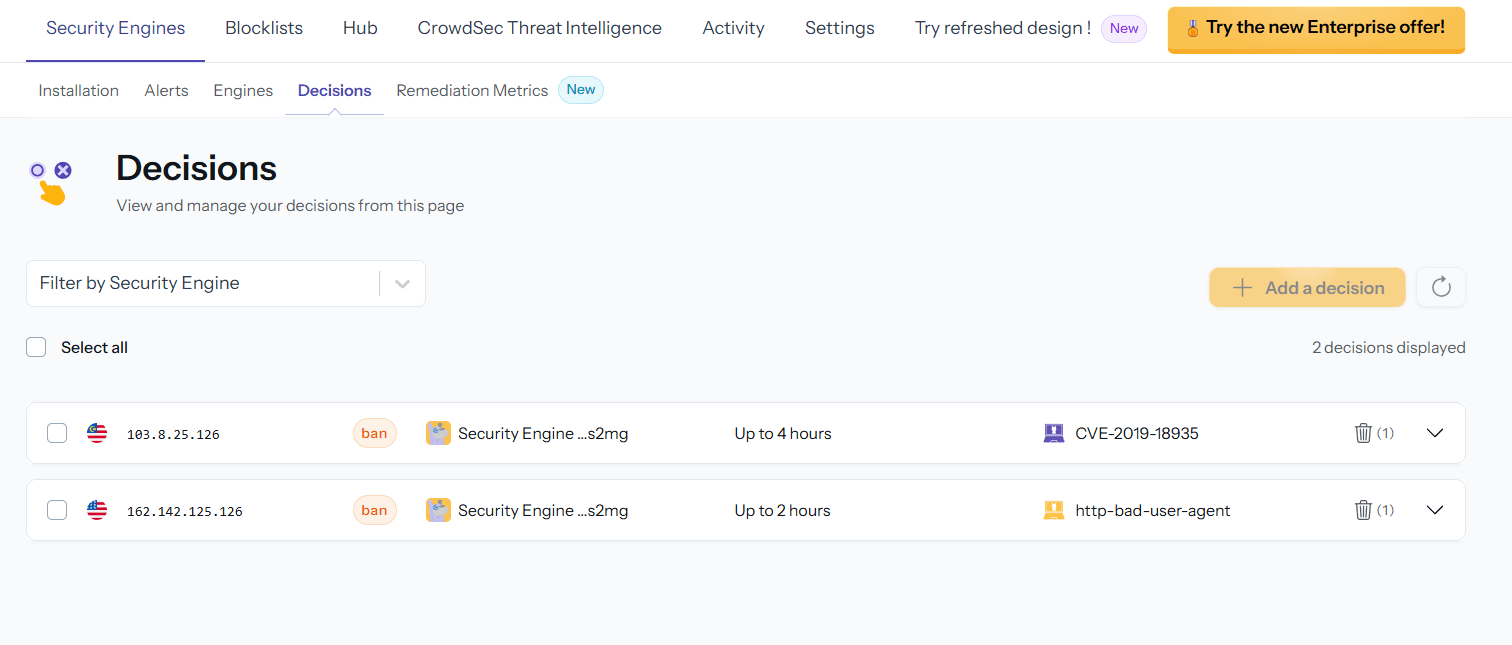Open the Engines sub-tab

click(x=243, y=90)
